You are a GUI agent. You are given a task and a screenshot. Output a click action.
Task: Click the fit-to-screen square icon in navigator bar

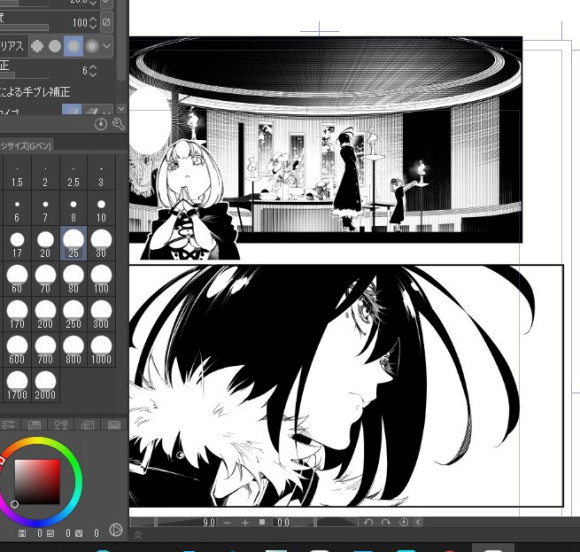click(x=262, y=522)
